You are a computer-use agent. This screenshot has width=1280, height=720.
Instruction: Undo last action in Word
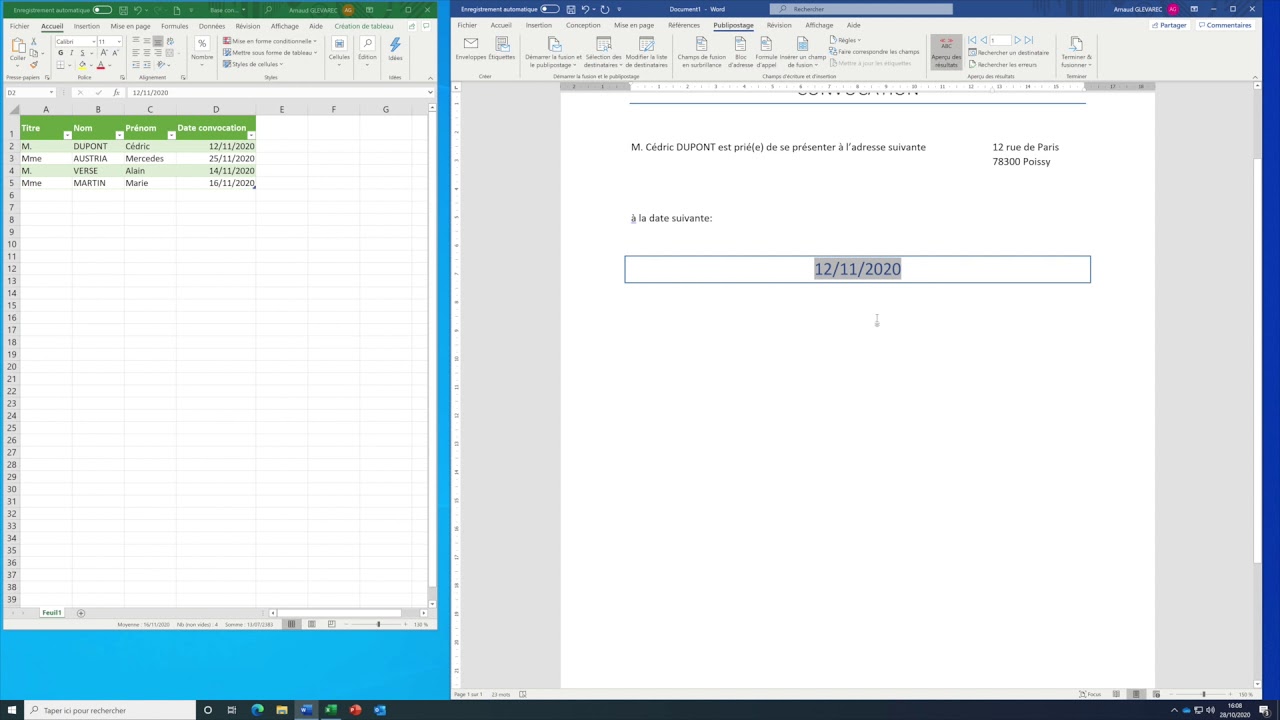coord(587,9)
